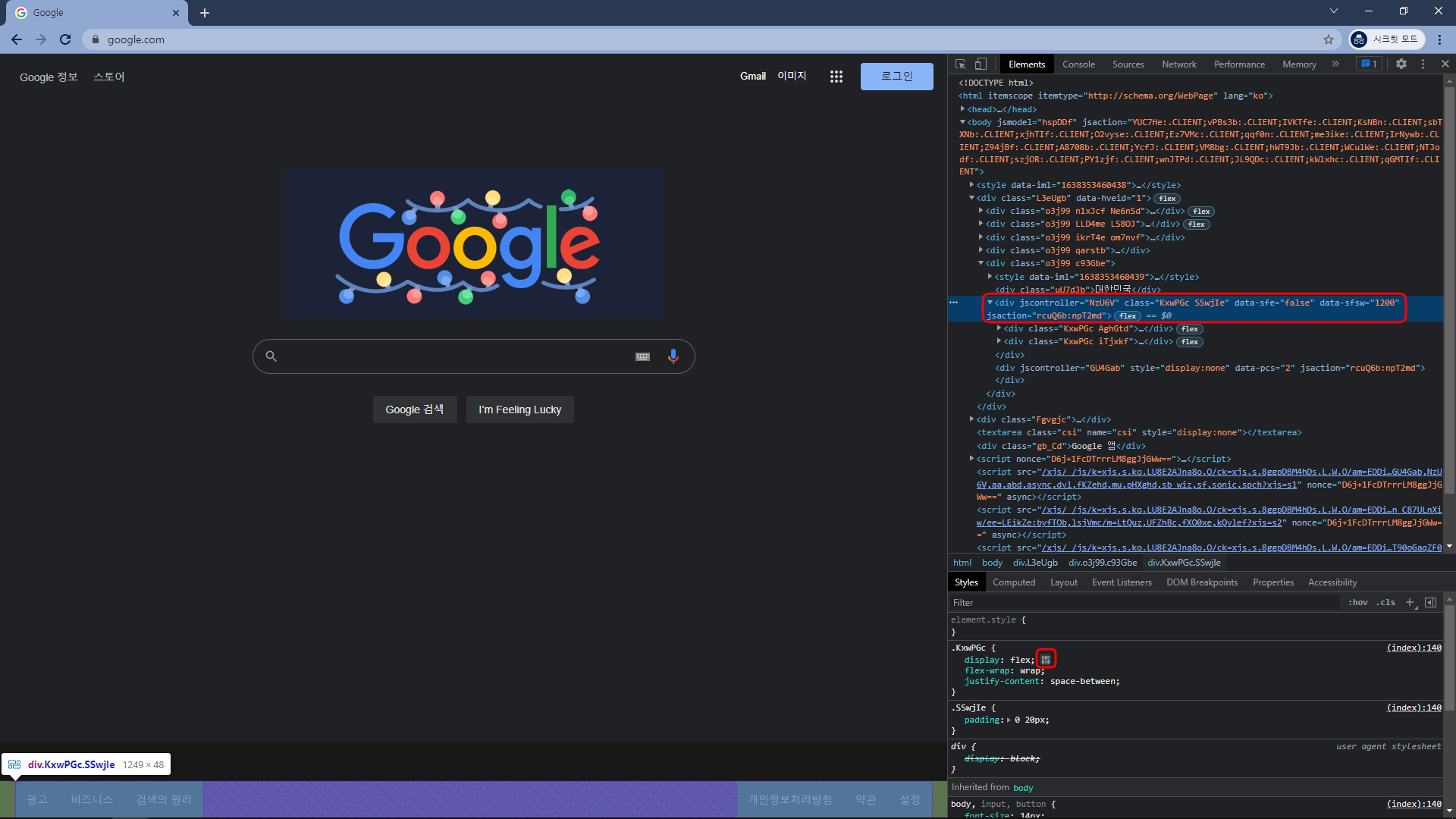Click the inspect element picker icon

(961, 64)
